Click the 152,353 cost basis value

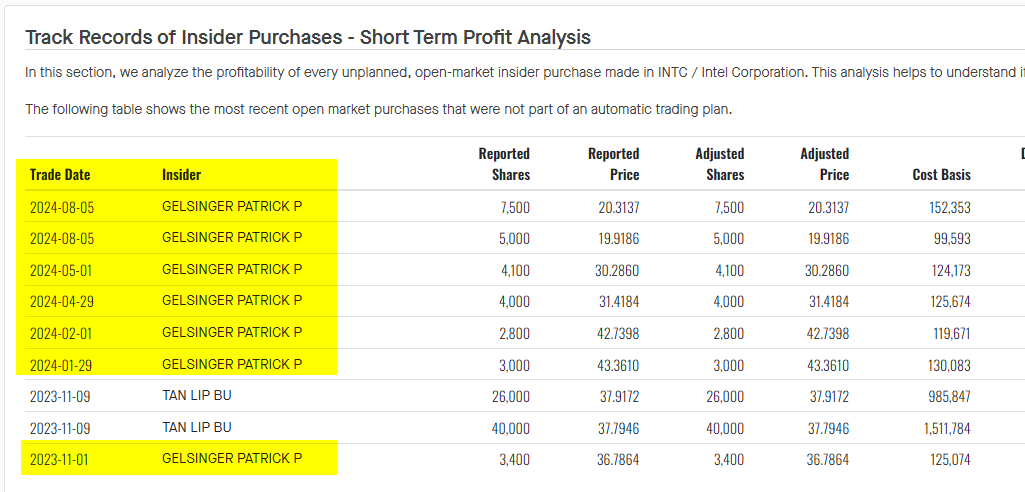pyautogui.click(x=949, y=208)
